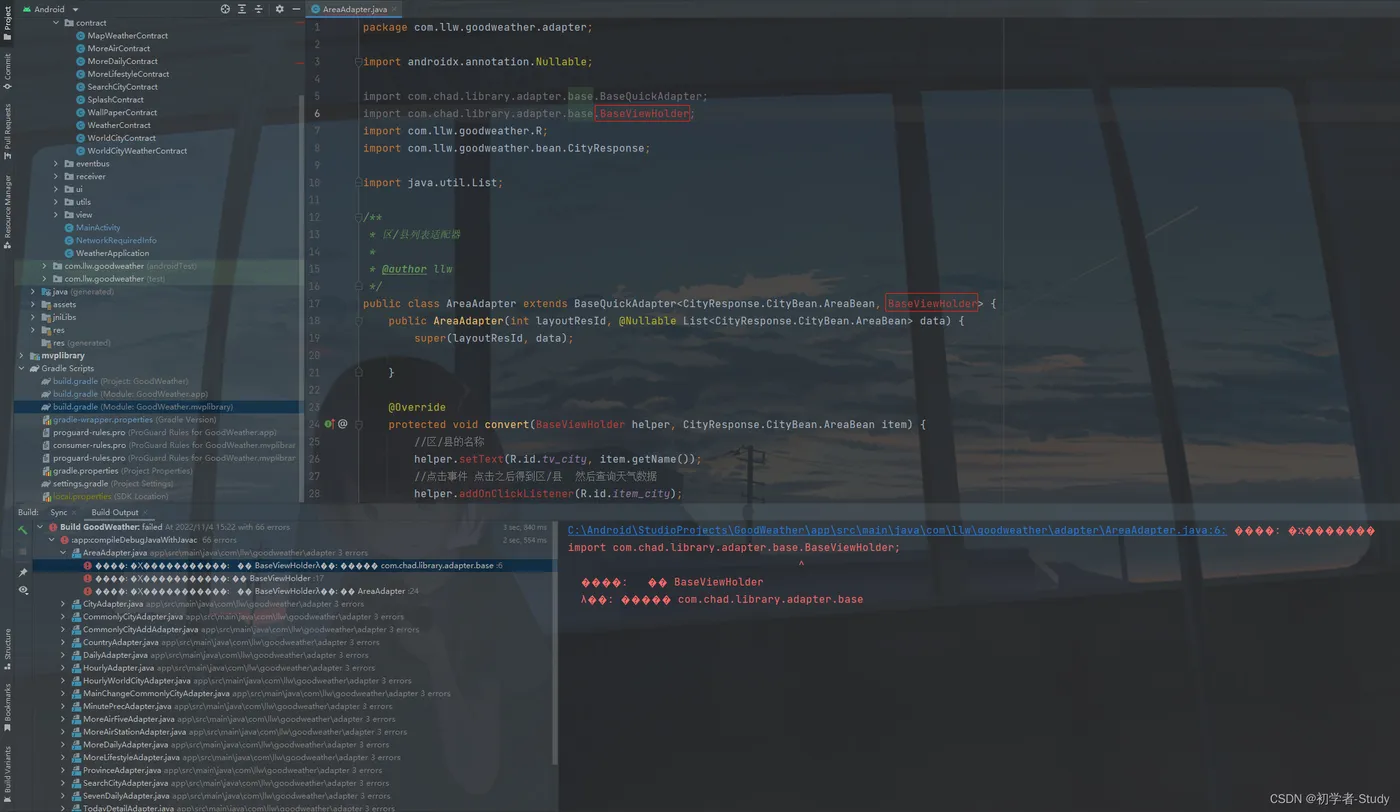This screenshot has width=1400, height=812.
Task: Click the Collapse All icon in Project panel
Action: click(259, 9)
